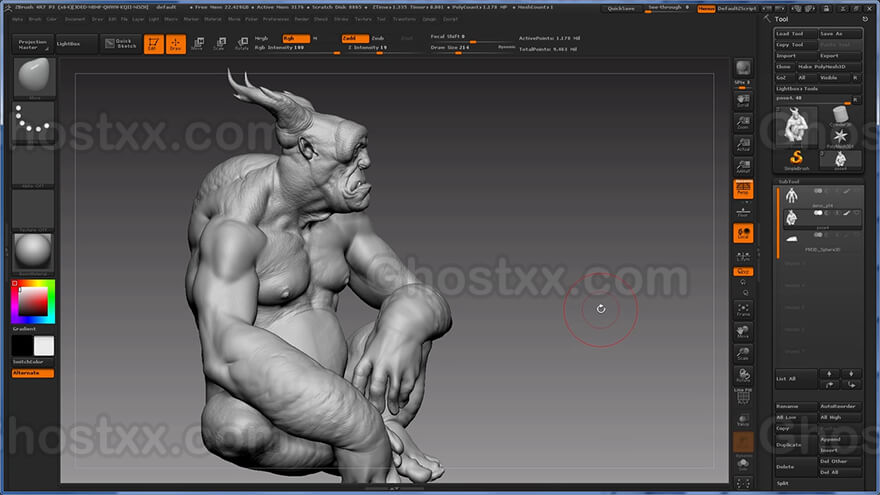Open Projection Master

33,44
